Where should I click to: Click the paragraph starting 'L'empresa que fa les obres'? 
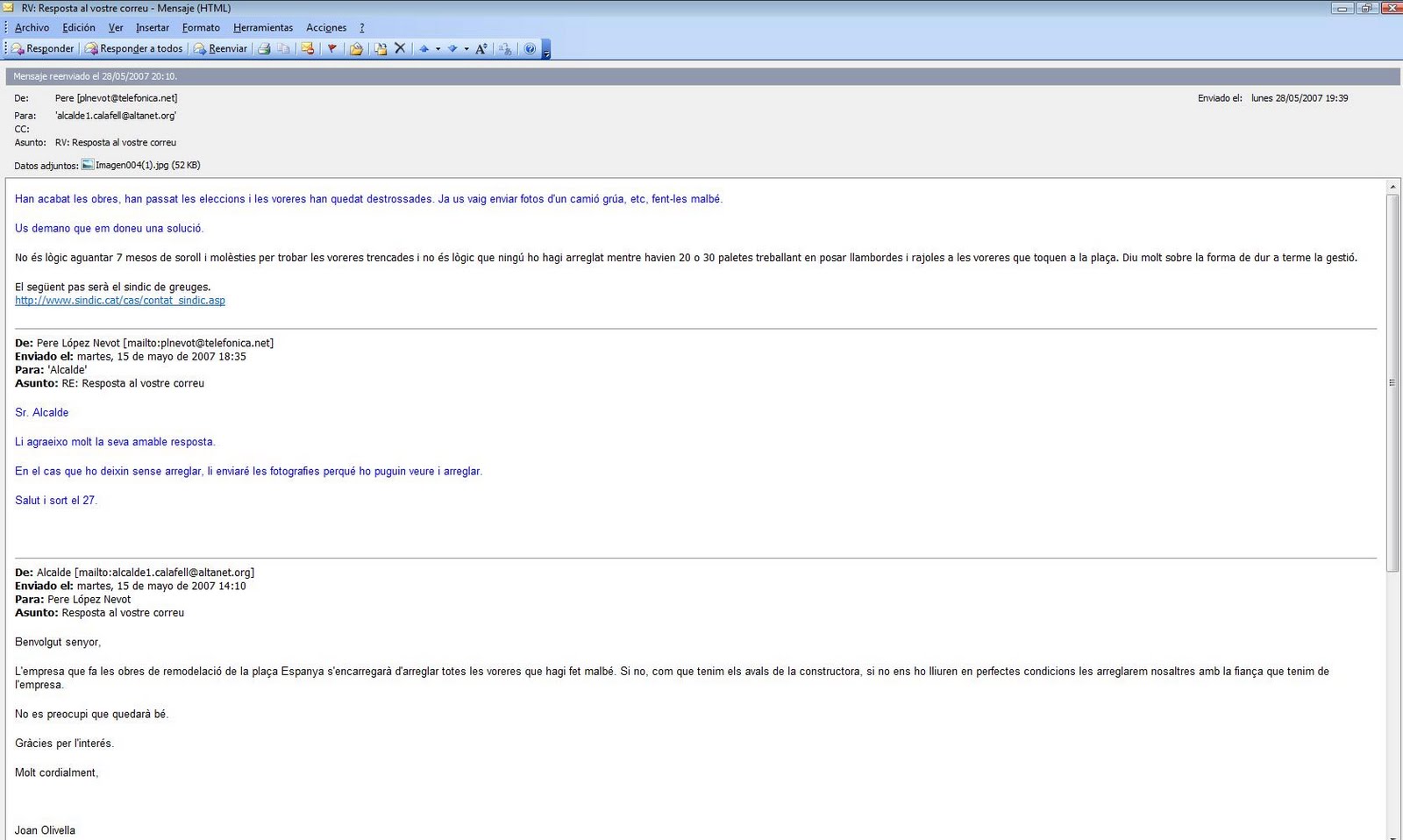coord(672,678)
